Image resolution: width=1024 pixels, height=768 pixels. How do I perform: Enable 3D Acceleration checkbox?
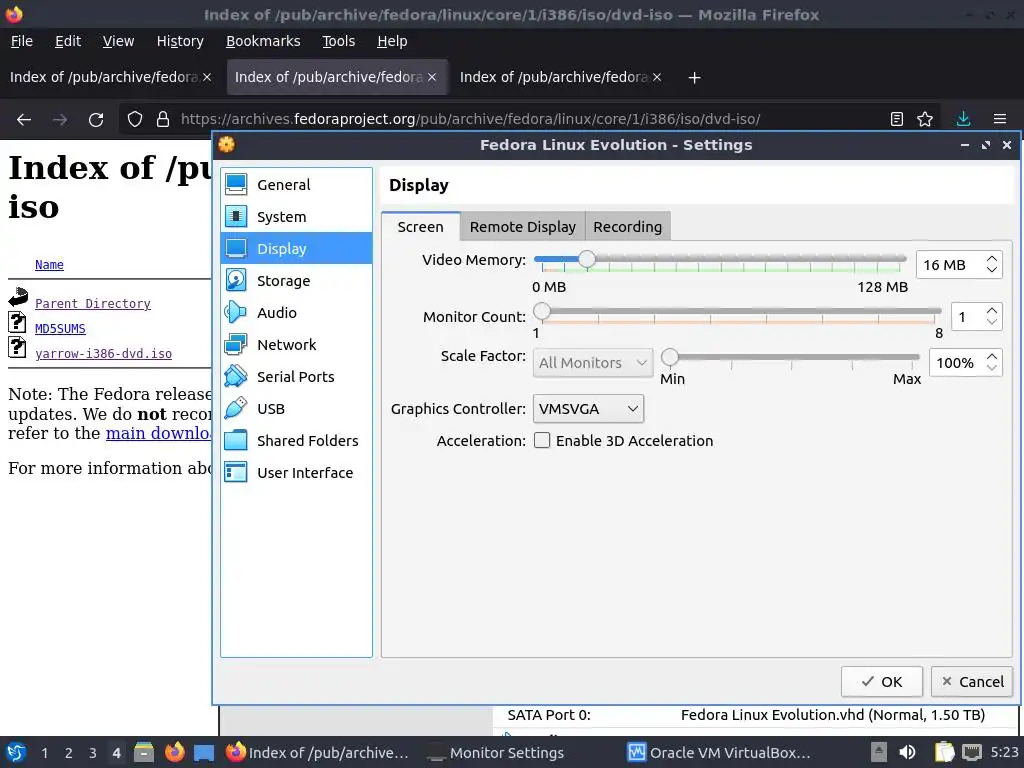click(542, 440)
